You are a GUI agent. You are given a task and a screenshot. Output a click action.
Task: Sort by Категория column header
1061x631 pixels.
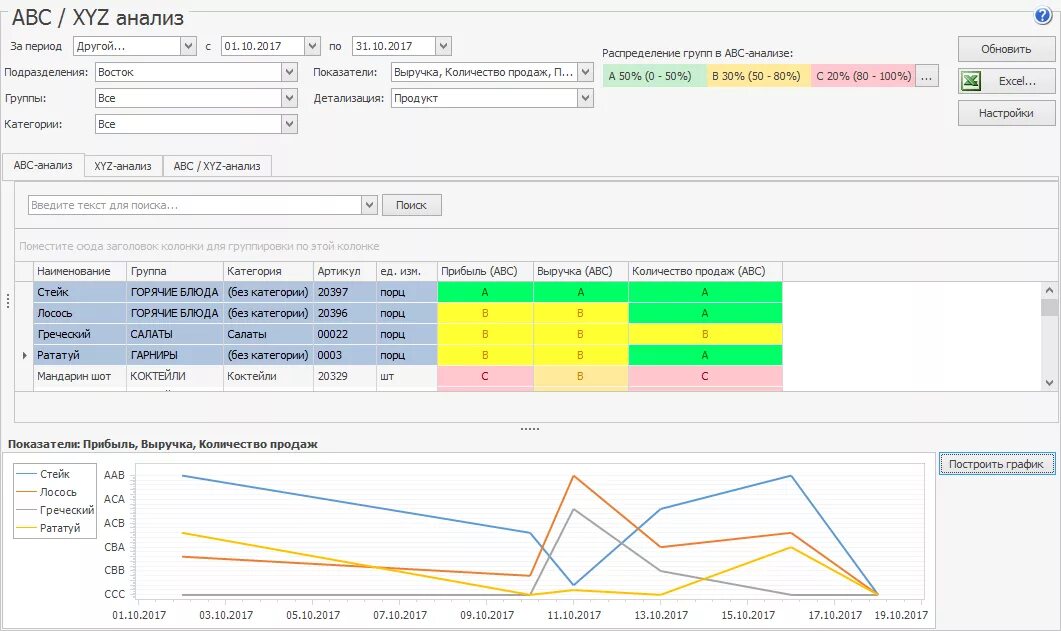pyautogui.click(x=268, y=271)
